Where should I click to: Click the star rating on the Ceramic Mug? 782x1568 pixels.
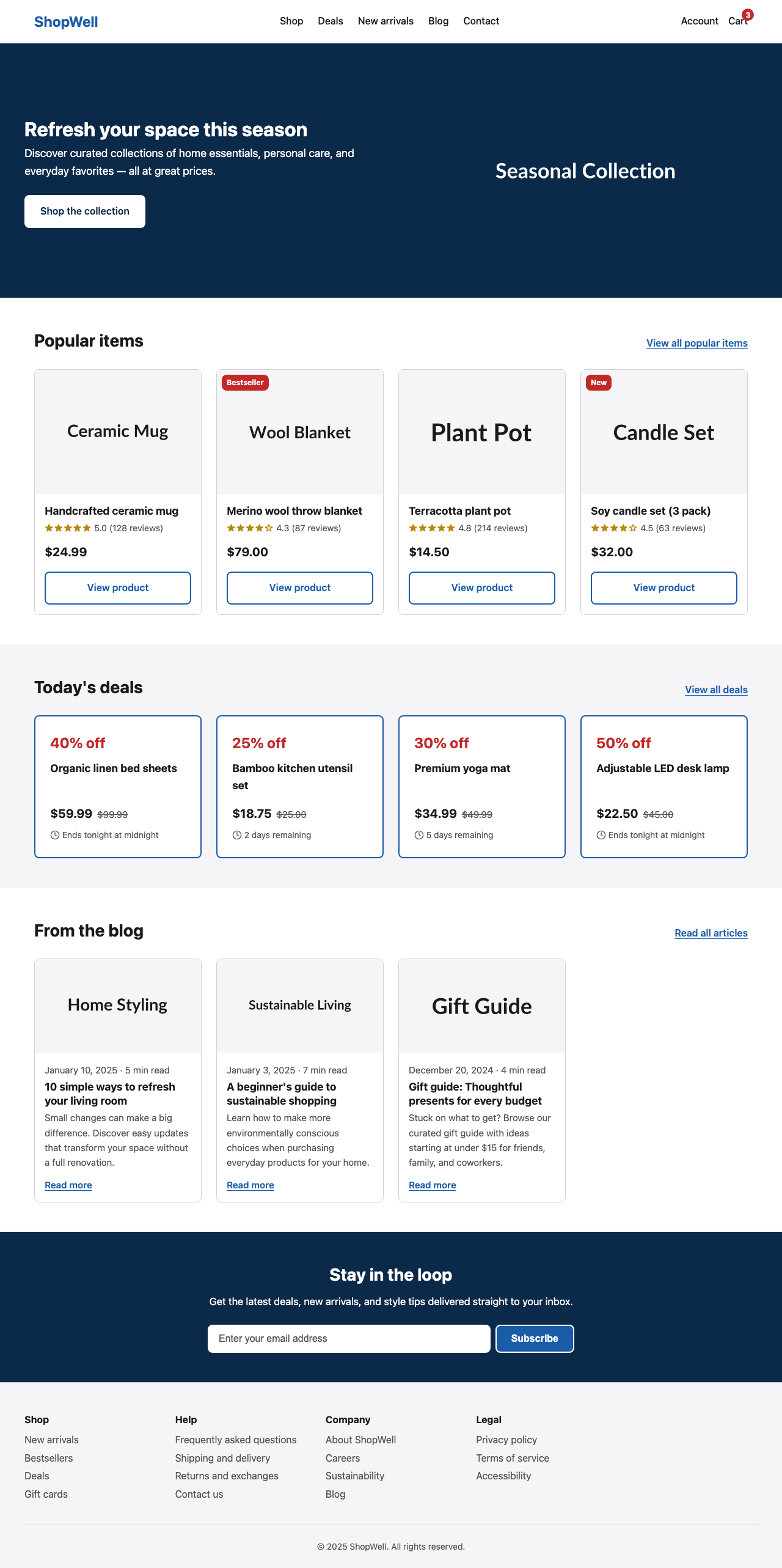point(67,528)
